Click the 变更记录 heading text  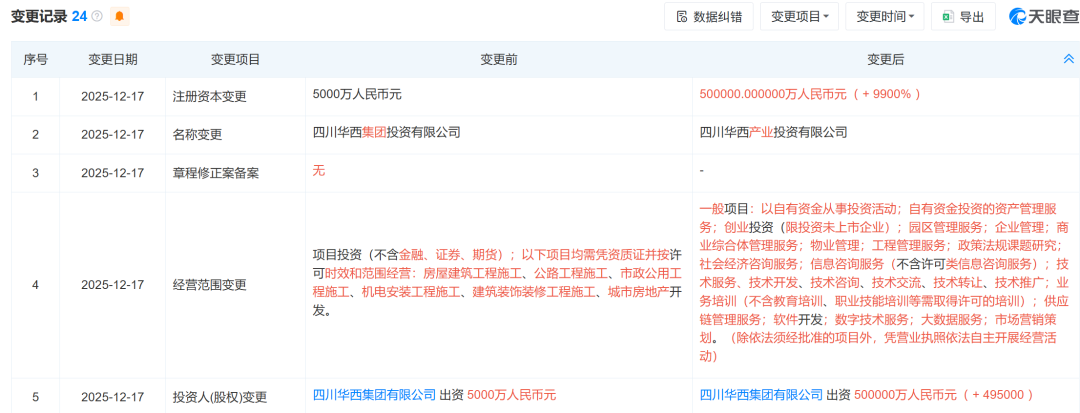pos(39,17)
